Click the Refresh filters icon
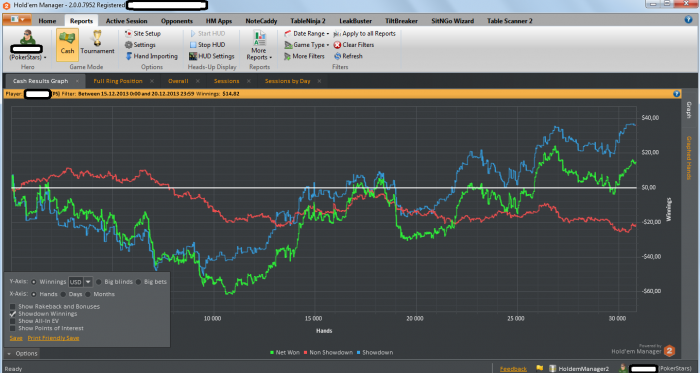 point(338,56)
